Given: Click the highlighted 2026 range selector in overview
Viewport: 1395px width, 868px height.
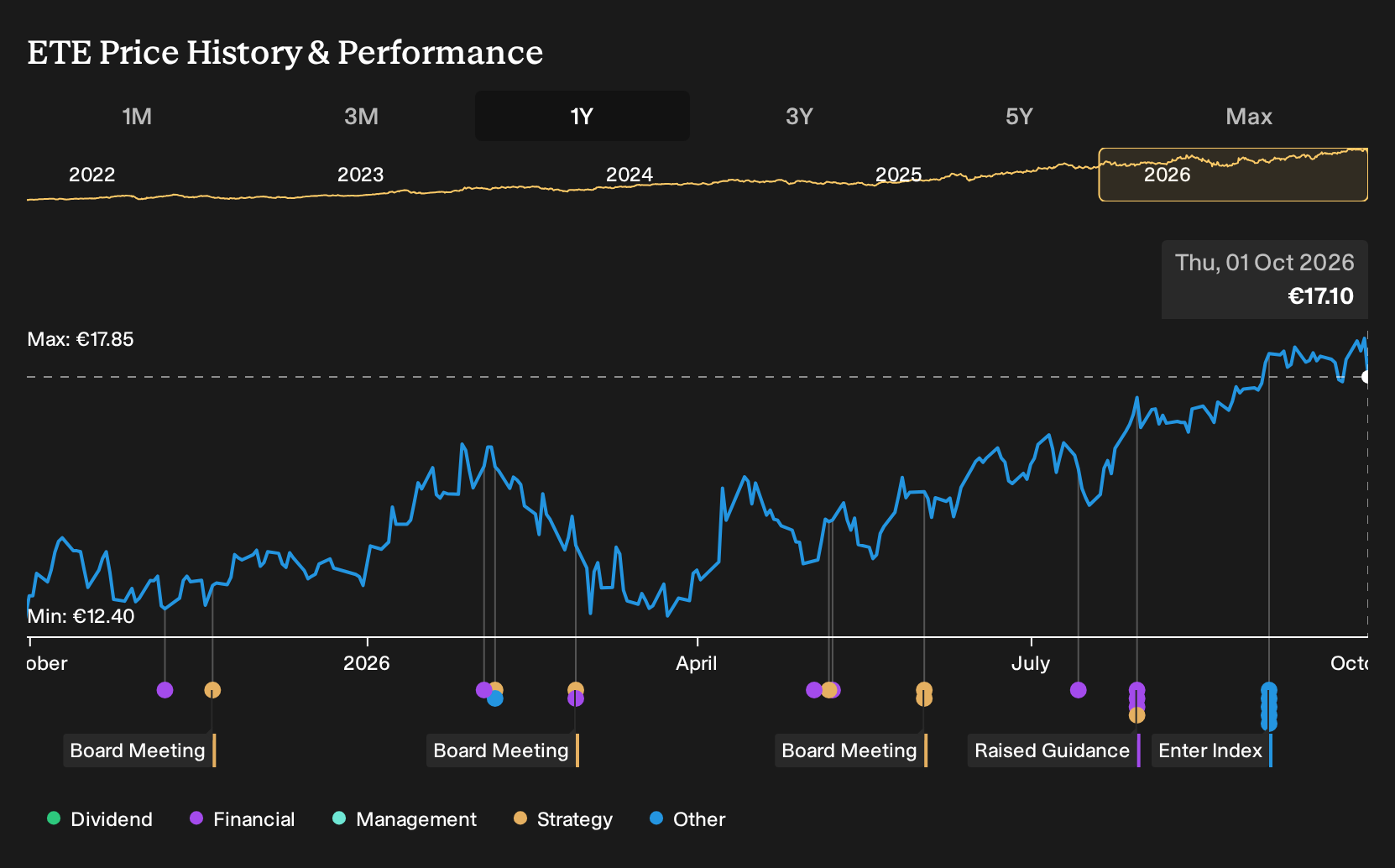Looking at the screenshot, I should (x=1233, y=175).
